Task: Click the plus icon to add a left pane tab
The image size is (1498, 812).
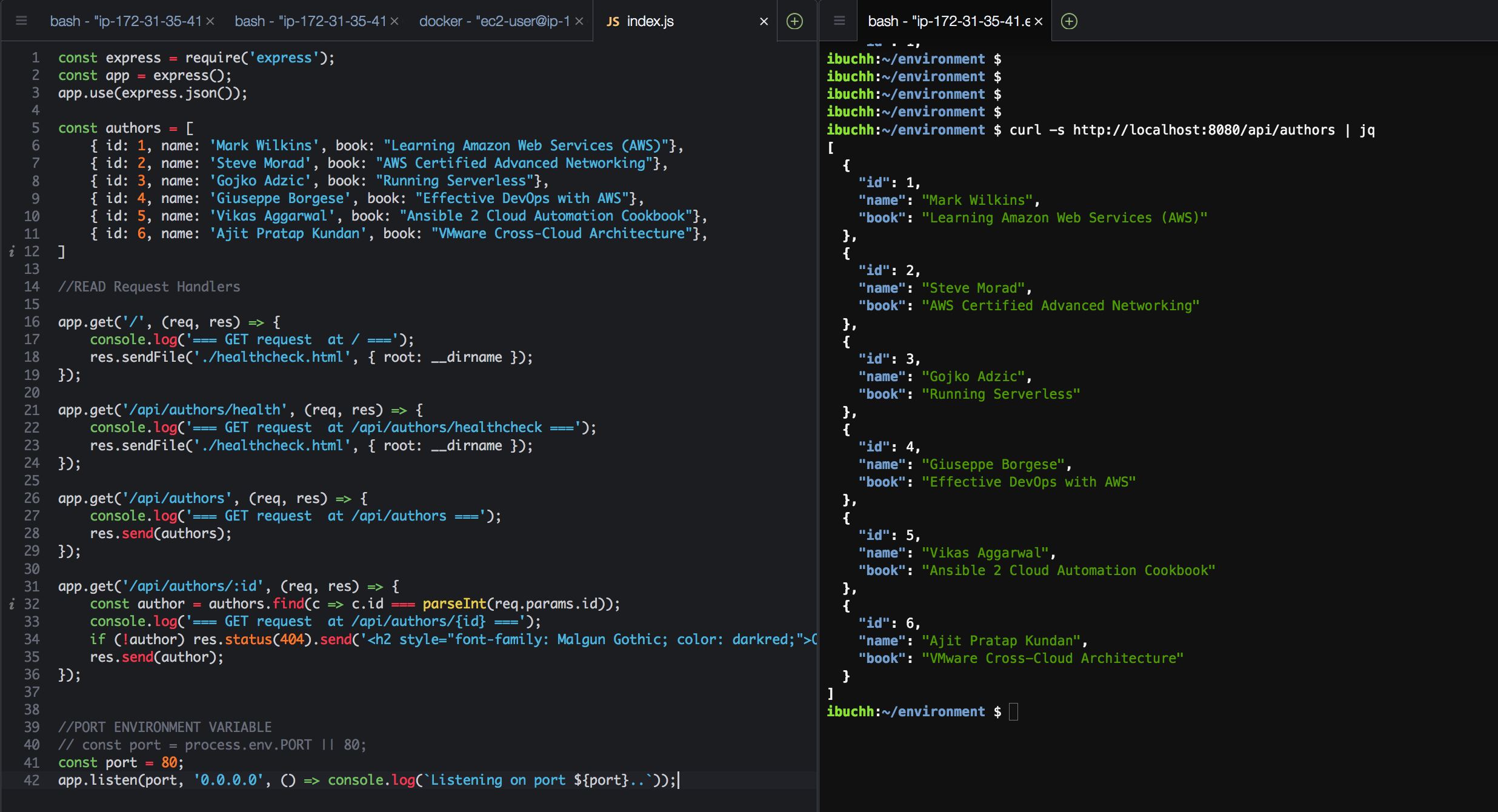Action: pyautogui.click(x=794, y=21)
